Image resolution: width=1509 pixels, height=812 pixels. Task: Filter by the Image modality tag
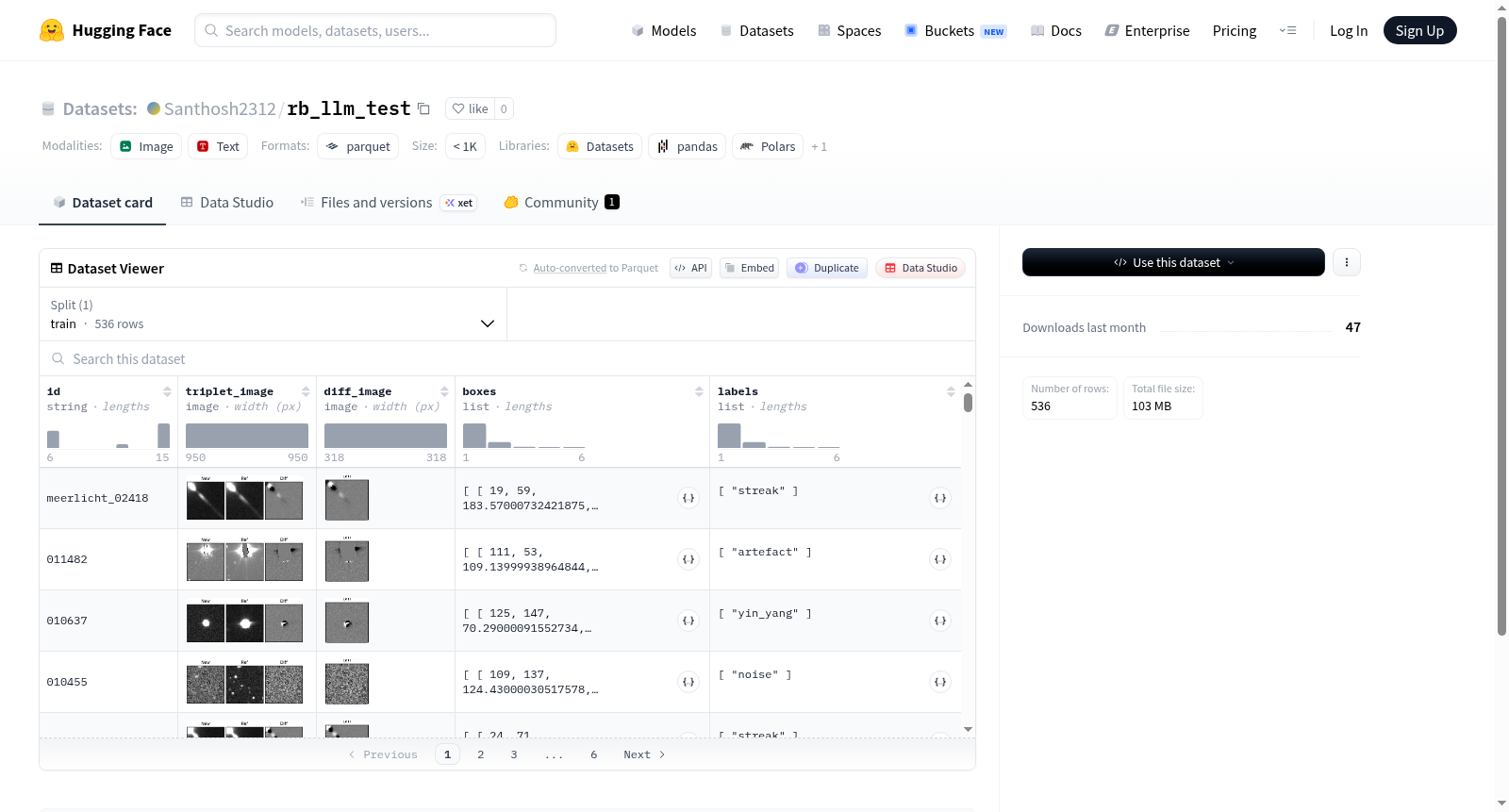(x=146, y=146)
